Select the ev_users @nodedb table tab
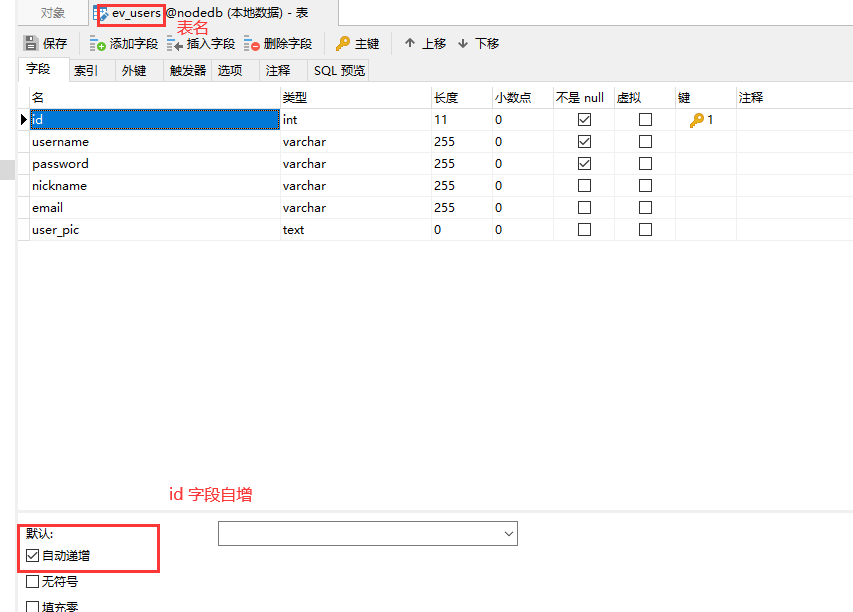This screenshot has width=853, height=612. coord(213,13)
